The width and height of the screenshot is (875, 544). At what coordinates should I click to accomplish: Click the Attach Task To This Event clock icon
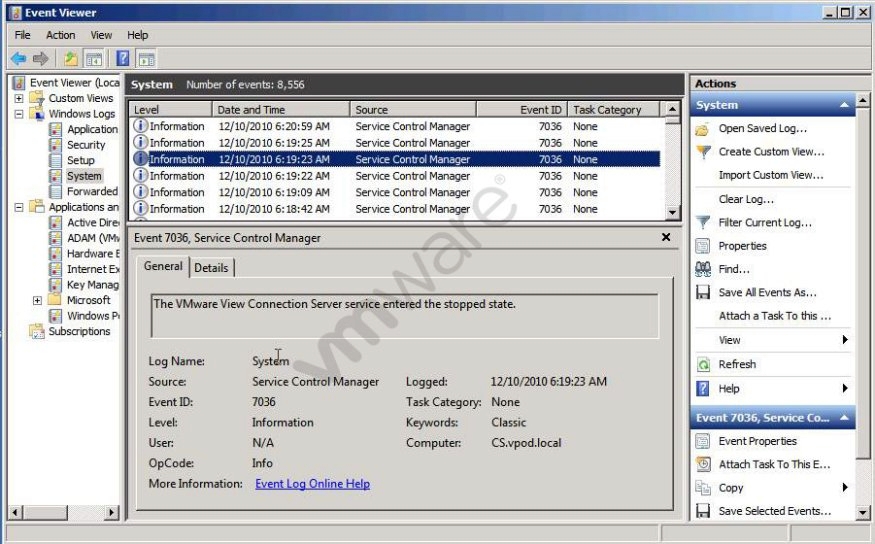pyautogui.click(x=703, y=464)
